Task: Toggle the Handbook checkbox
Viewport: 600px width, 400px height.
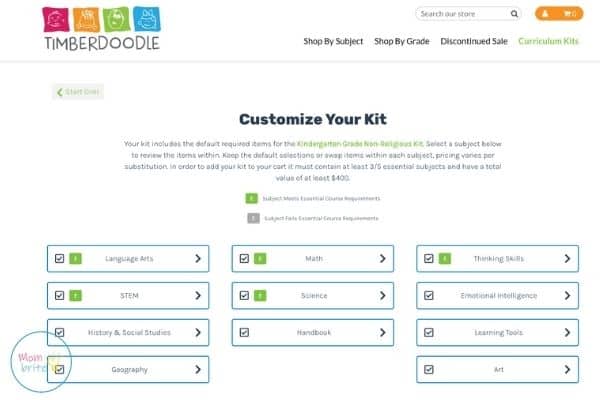Action: tap(244, 332)
